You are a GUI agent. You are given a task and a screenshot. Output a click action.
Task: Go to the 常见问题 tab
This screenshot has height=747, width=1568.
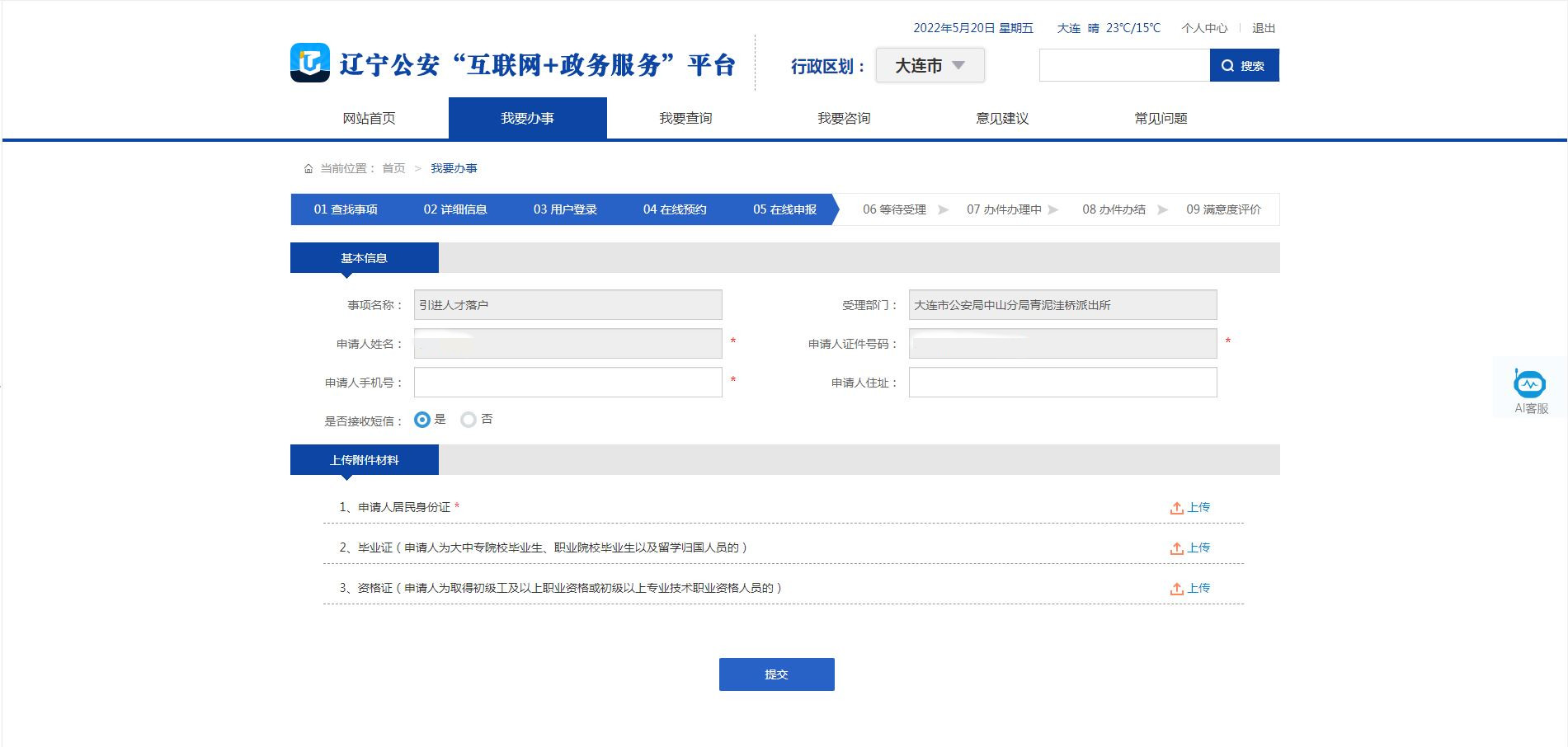[x=1161, y=119]
